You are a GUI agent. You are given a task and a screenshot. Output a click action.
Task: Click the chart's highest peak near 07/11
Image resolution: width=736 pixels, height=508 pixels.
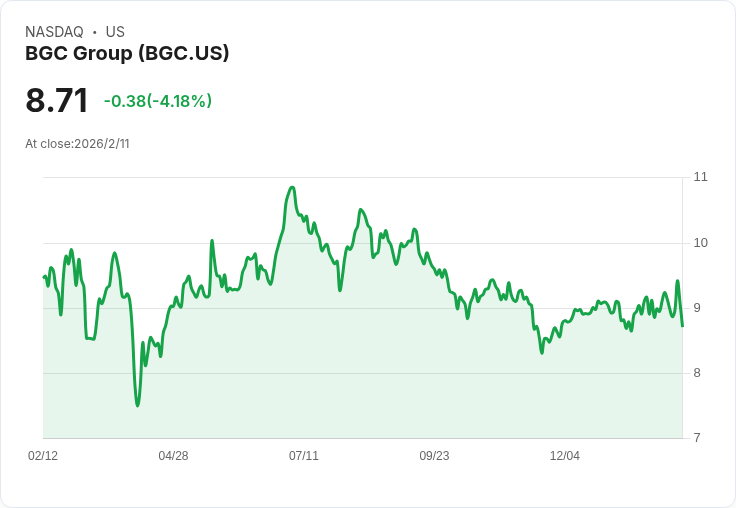[292, 187]
